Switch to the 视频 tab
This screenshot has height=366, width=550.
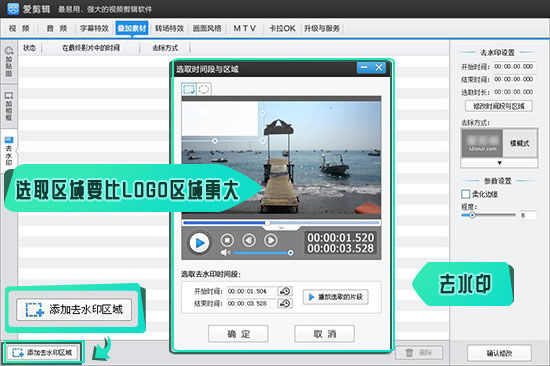tap(20, 28)
